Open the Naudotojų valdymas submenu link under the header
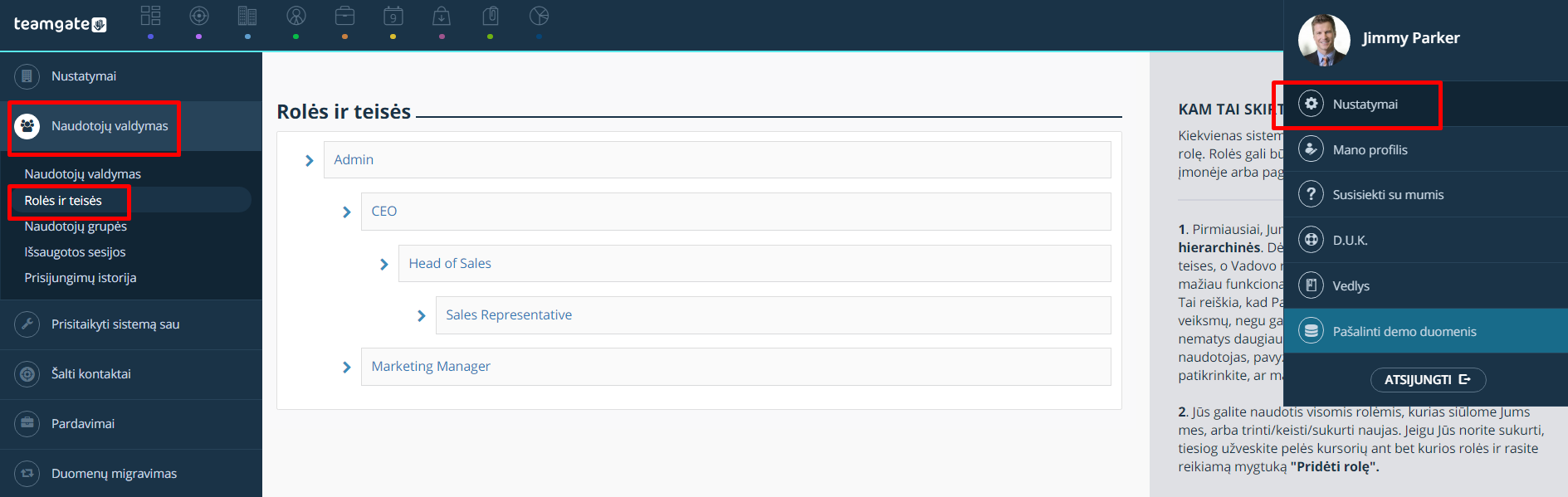Image resolution: width=1568 pixels, height=497 pixels. click(82, 174)
